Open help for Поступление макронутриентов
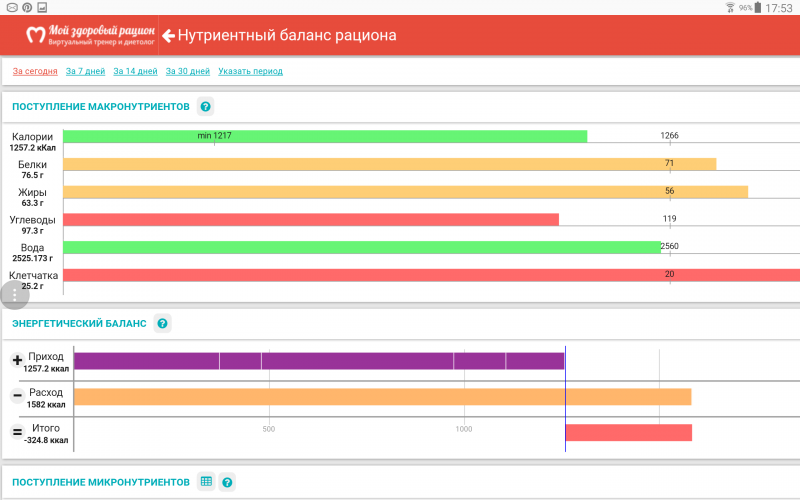 (205, 107)
